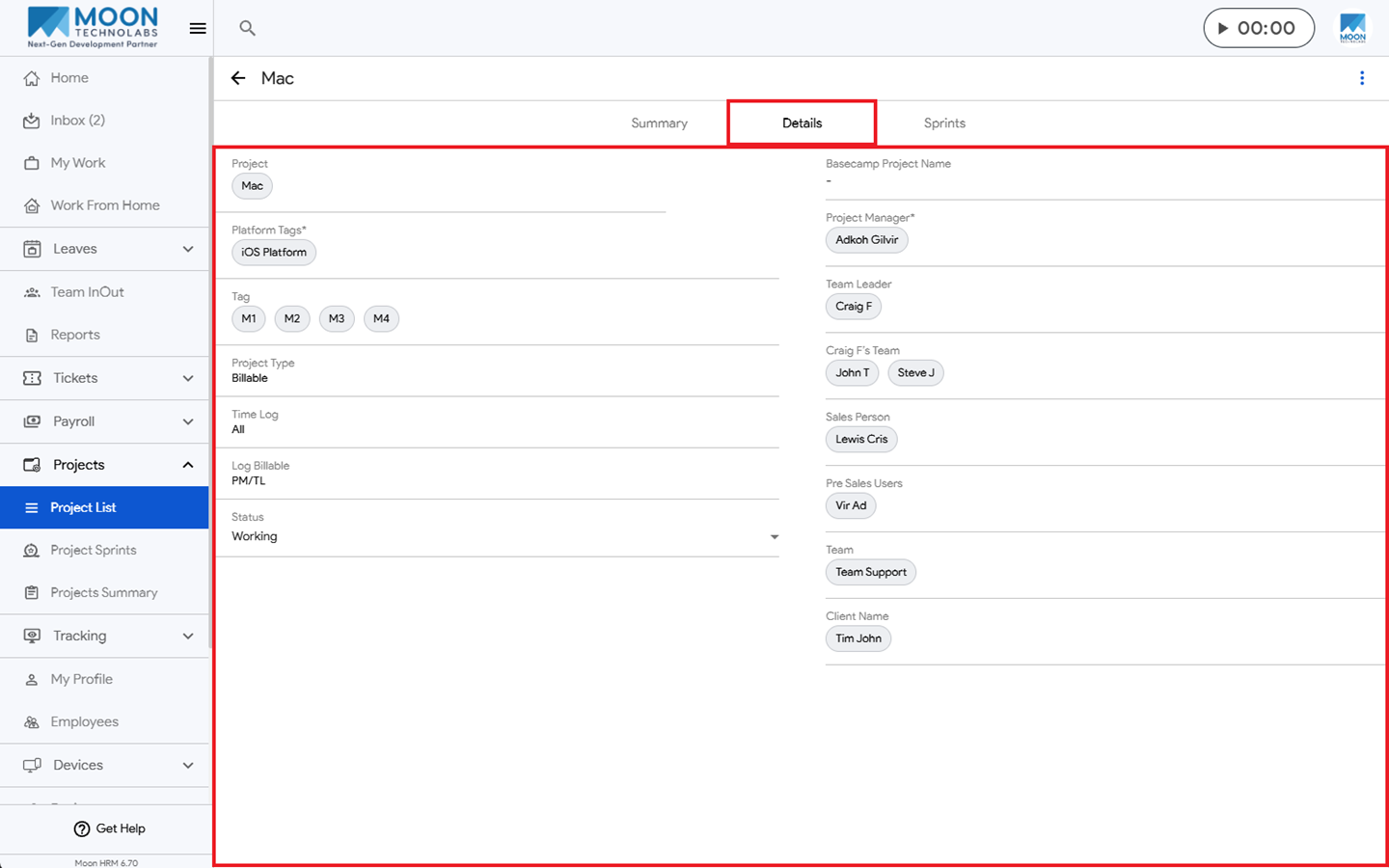
Task: Open Projects Summary menu item
Action: [104, 592]
